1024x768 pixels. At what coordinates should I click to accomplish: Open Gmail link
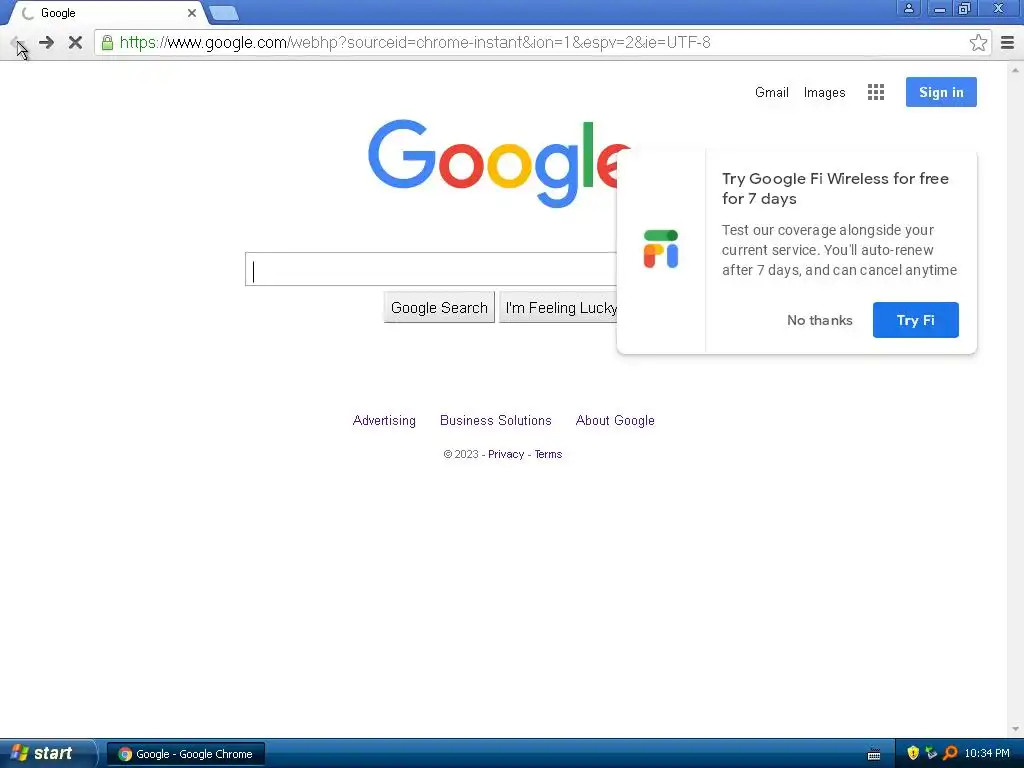[x=771, y=92]
